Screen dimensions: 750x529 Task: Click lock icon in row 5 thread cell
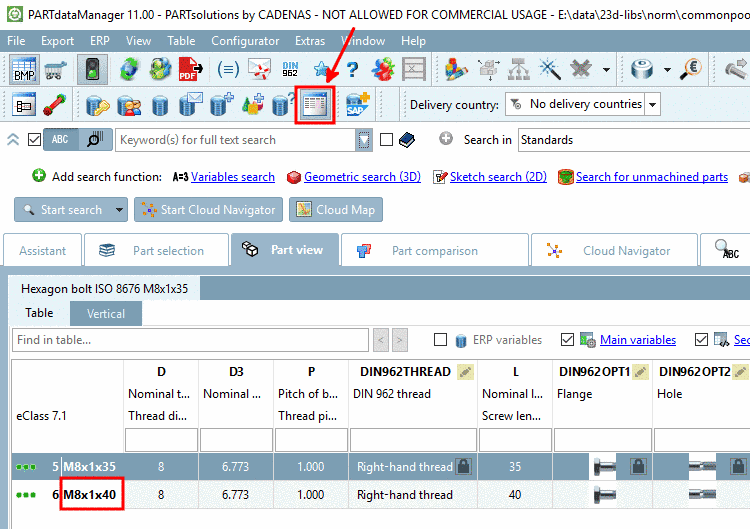coord(463,466)
